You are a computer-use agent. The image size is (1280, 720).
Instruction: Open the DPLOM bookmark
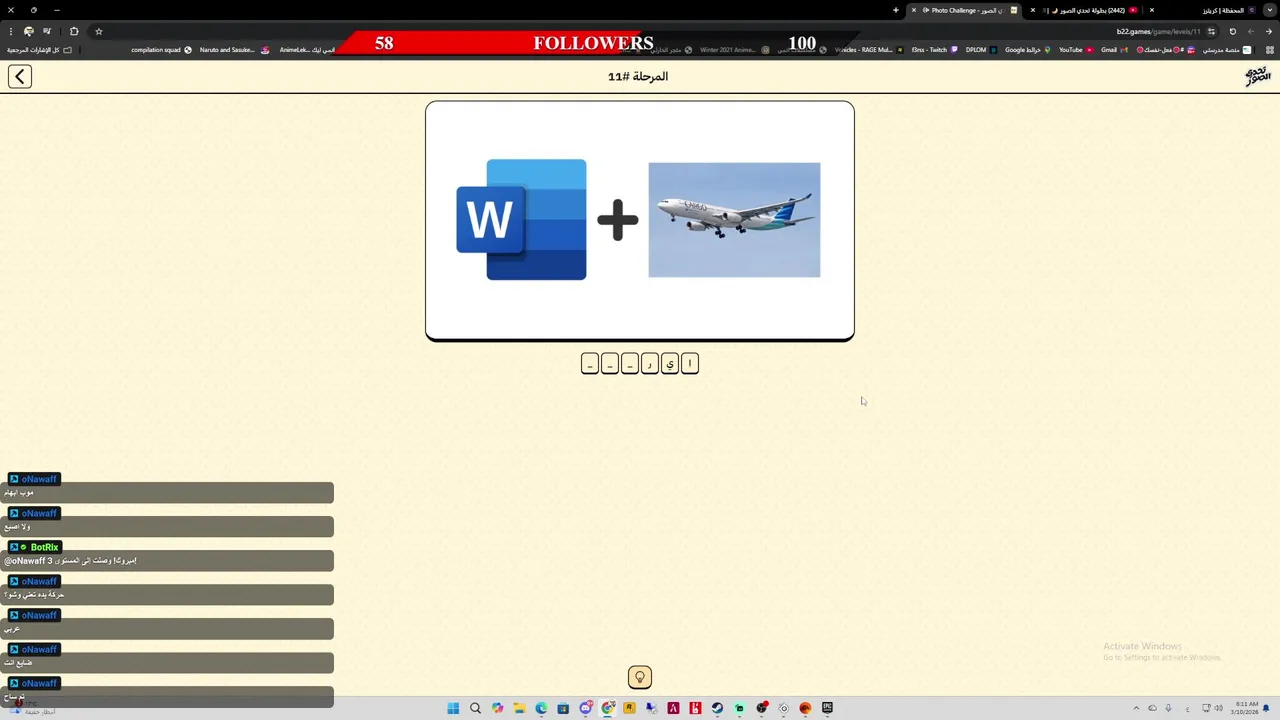click(x=981, y=50)
